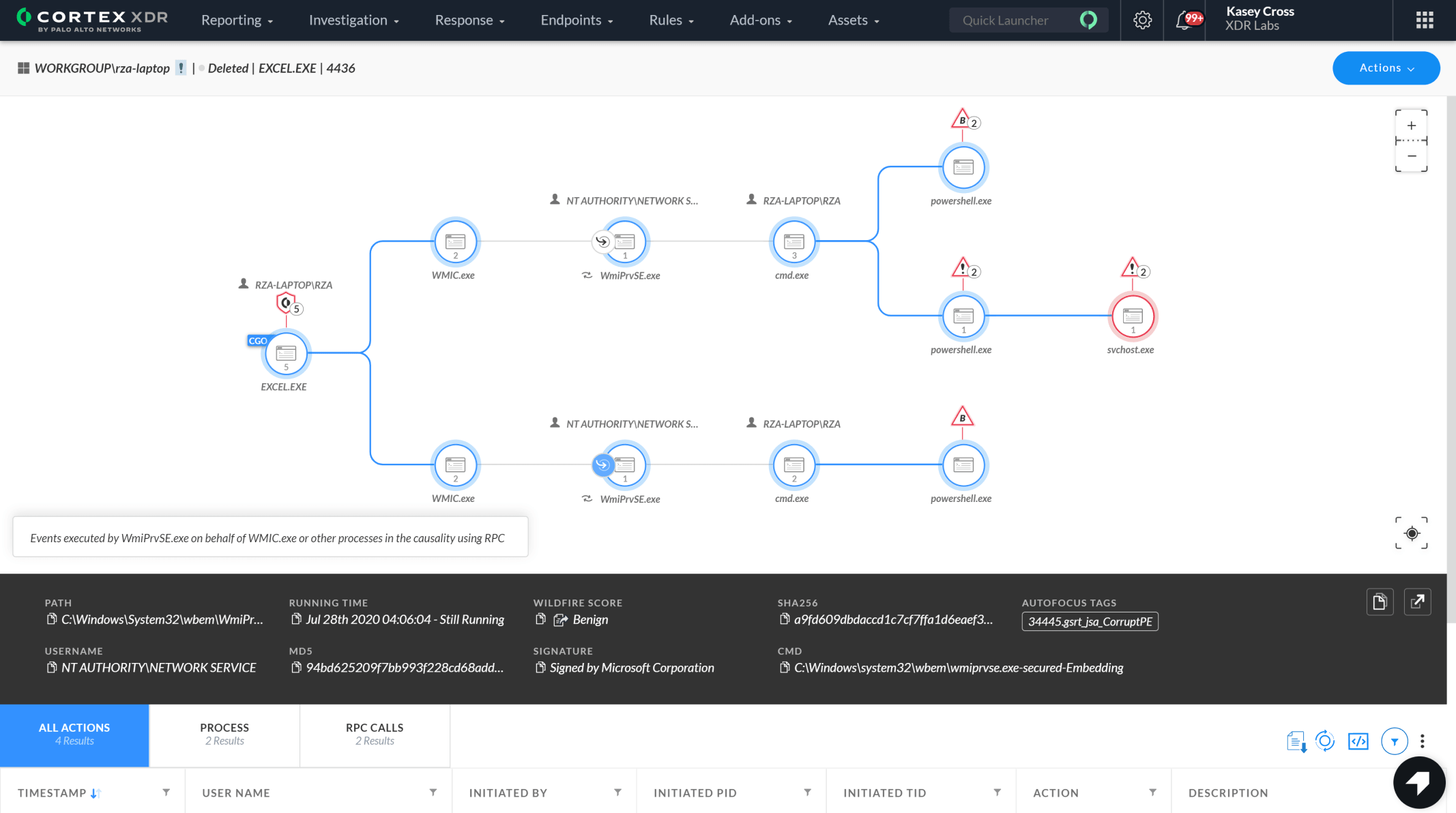The height and width of the screenshot is (813, 1456).
Task: Switch to the PROCESS tab
Action: tap(224, 735)
